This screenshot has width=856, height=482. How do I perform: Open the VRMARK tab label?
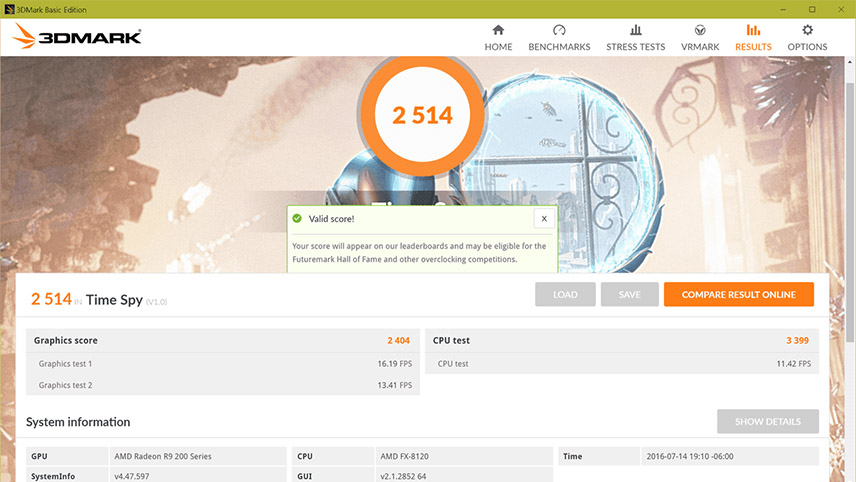pyautogui.click(x=700, y=47)
